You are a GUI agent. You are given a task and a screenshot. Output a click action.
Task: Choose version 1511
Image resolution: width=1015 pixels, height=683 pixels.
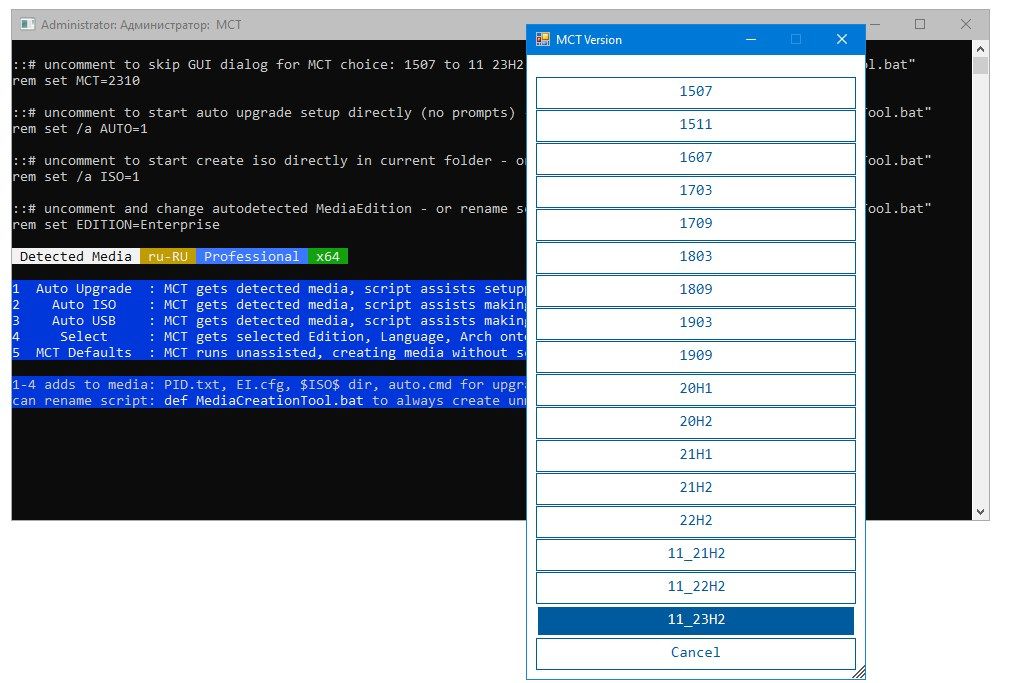pos(696,125)
